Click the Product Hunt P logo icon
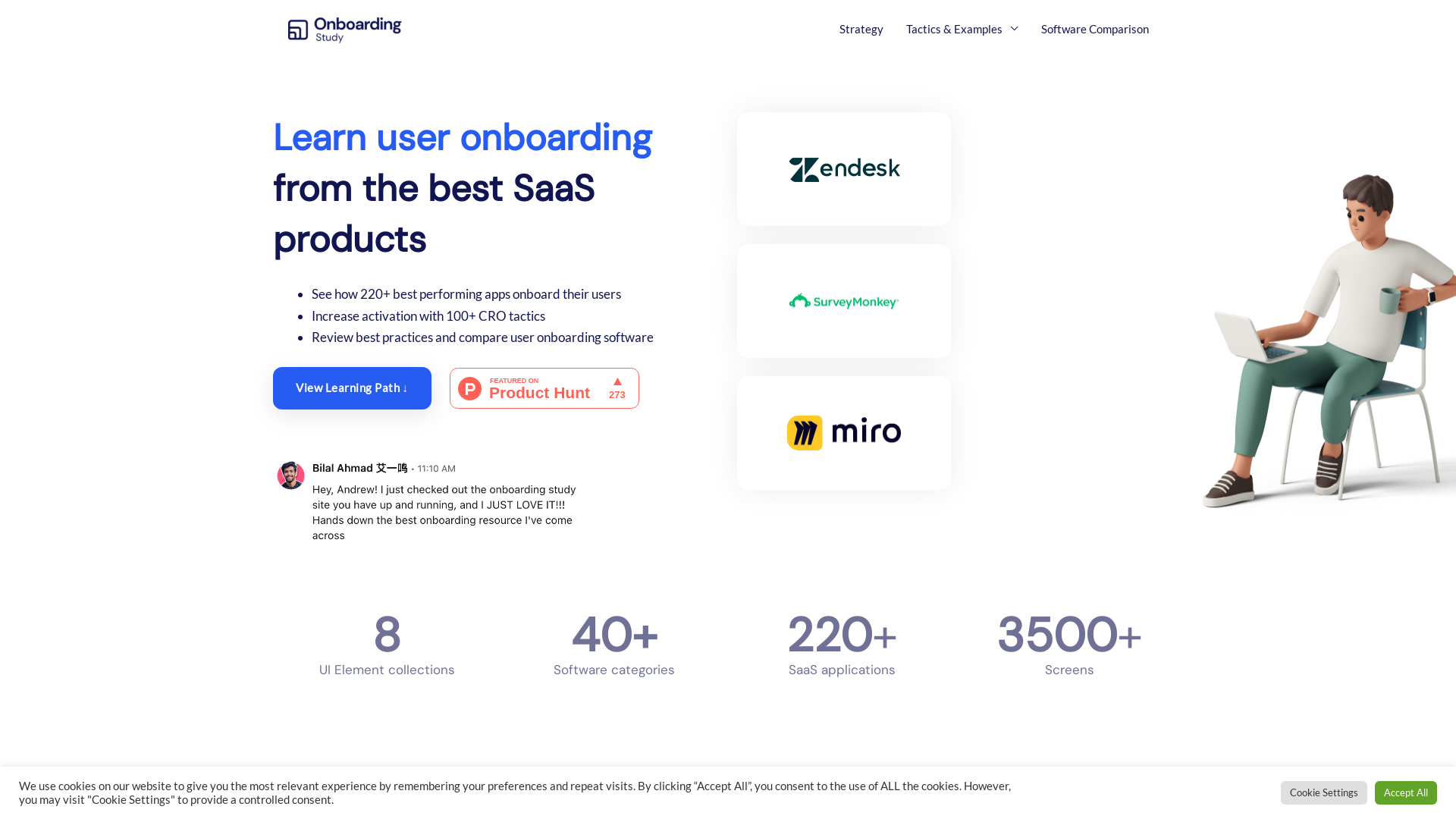 (x=469, y=388)
